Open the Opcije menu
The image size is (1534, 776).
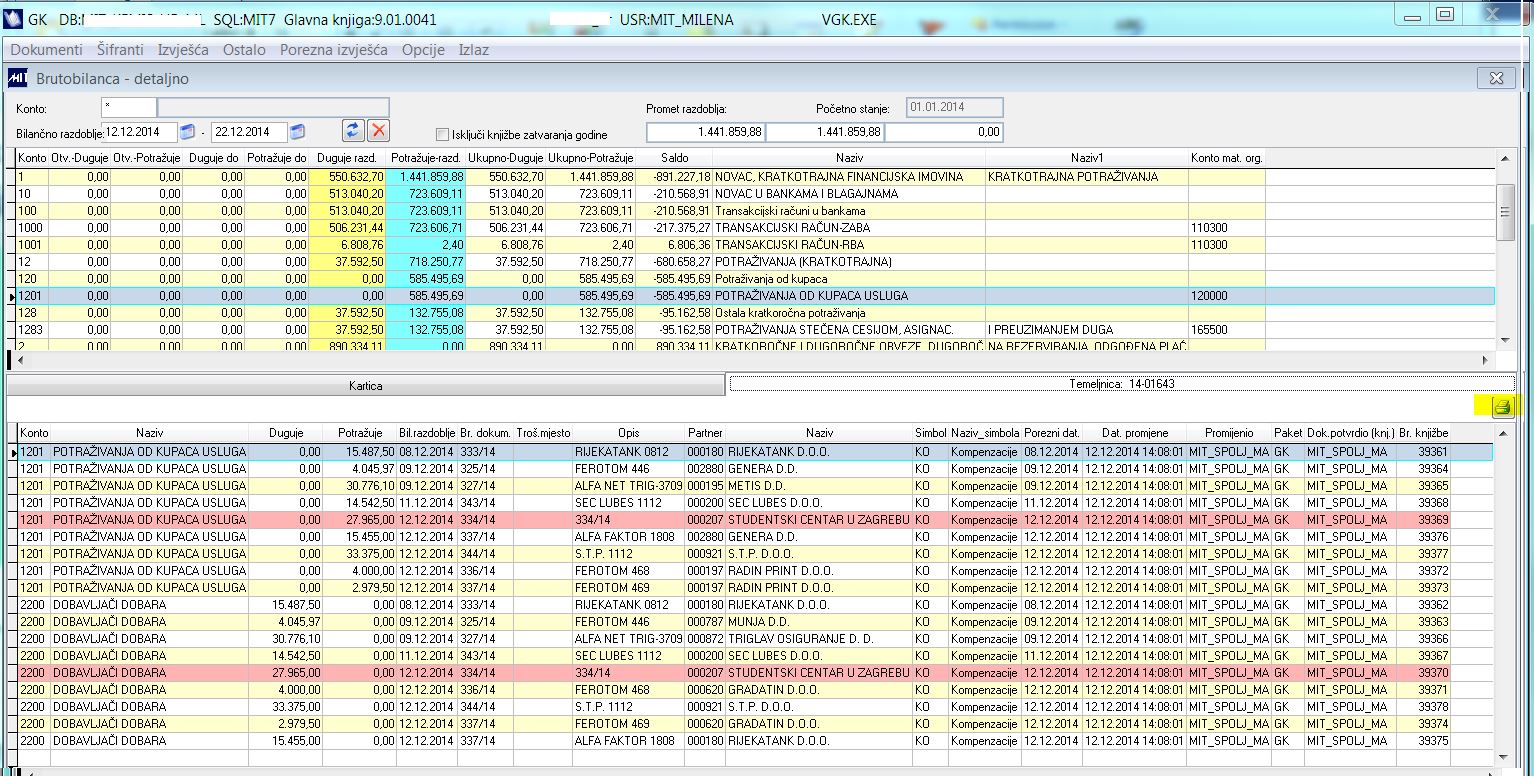[423, 49]
